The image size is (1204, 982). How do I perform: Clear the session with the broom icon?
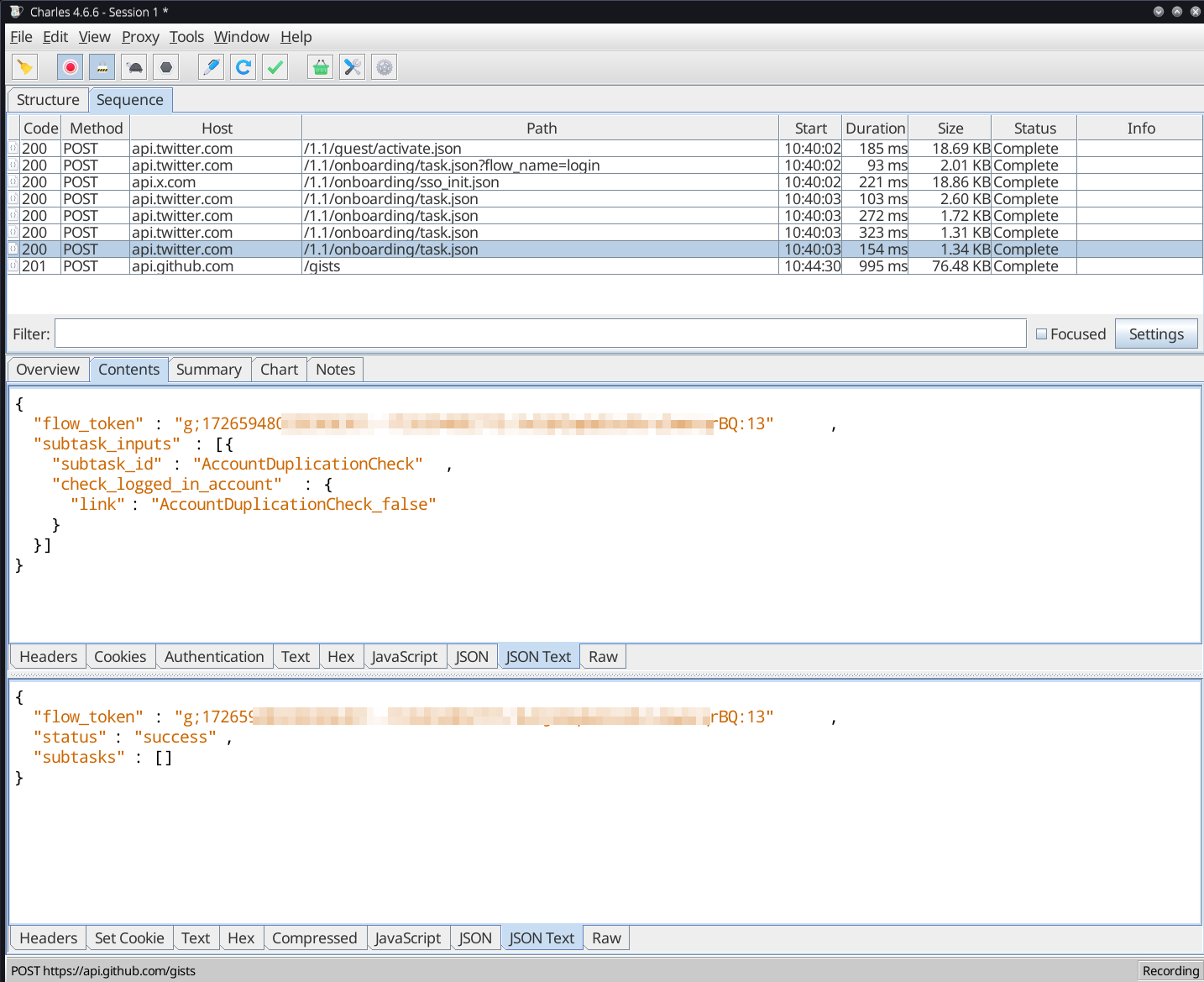pyautogui.click(x=25, y=67)
